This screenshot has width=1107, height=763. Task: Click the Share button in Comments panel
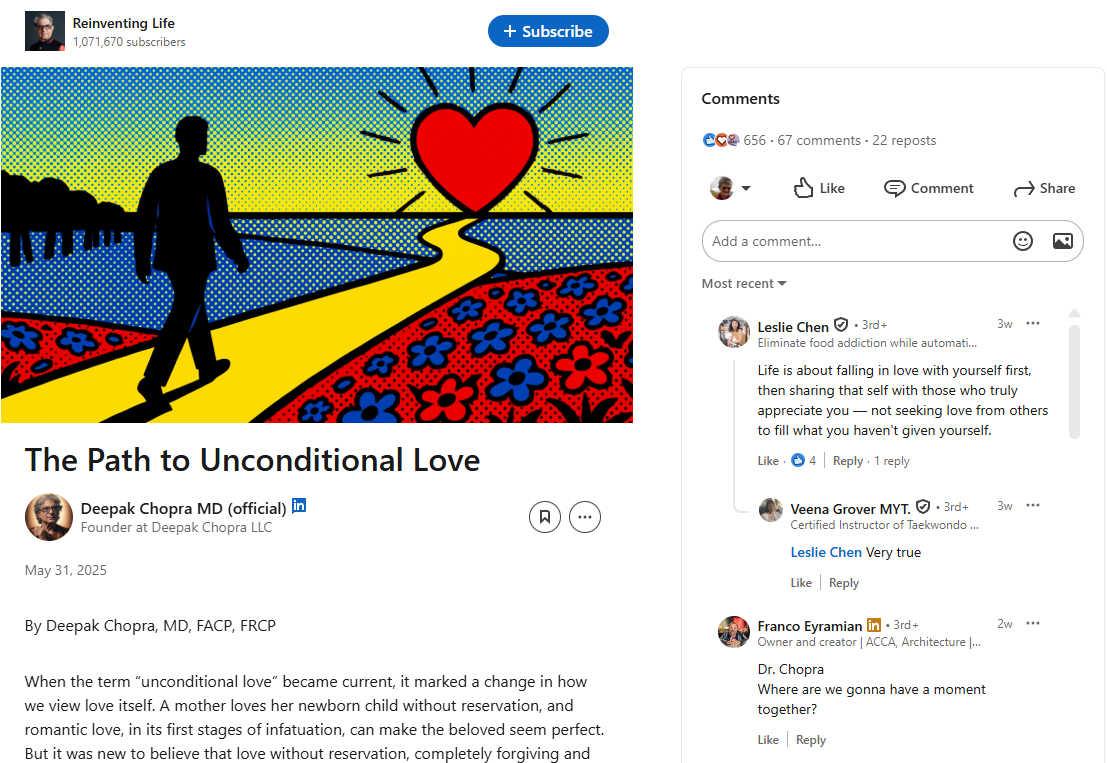(1044, 188)
